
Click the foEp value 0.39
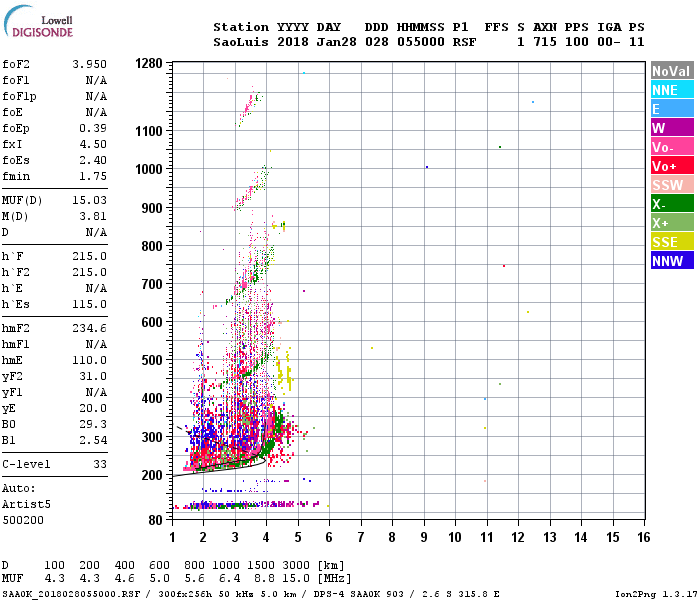coord(93,128)
